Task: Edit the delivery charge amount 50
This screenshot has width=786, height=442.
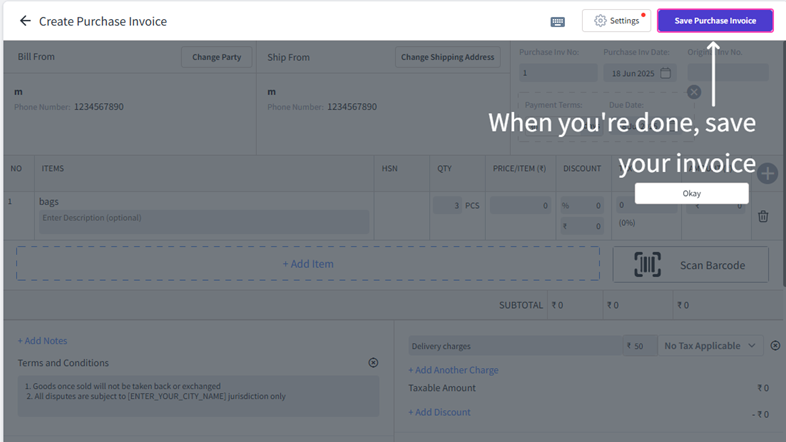Action: click(640, 346)
